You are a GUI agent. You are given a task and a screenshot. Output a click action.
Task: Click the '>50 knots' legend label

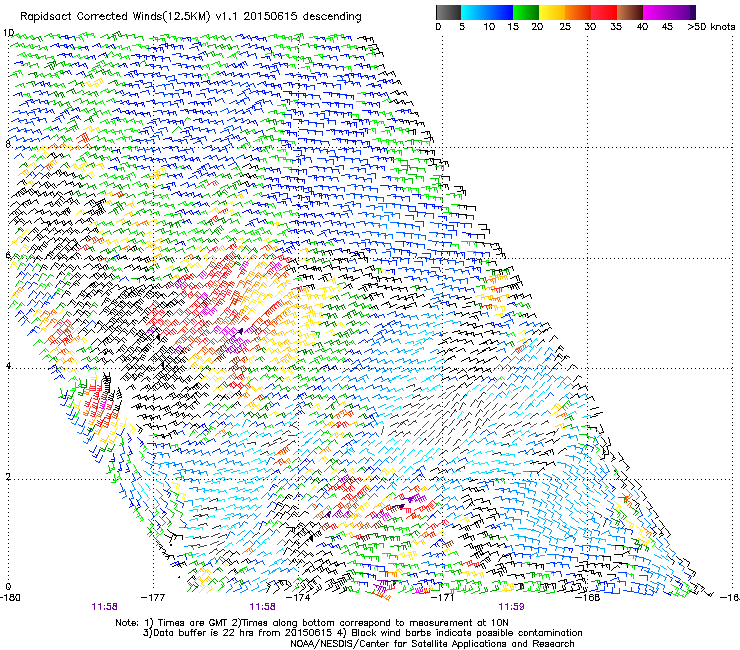[711, 27]
